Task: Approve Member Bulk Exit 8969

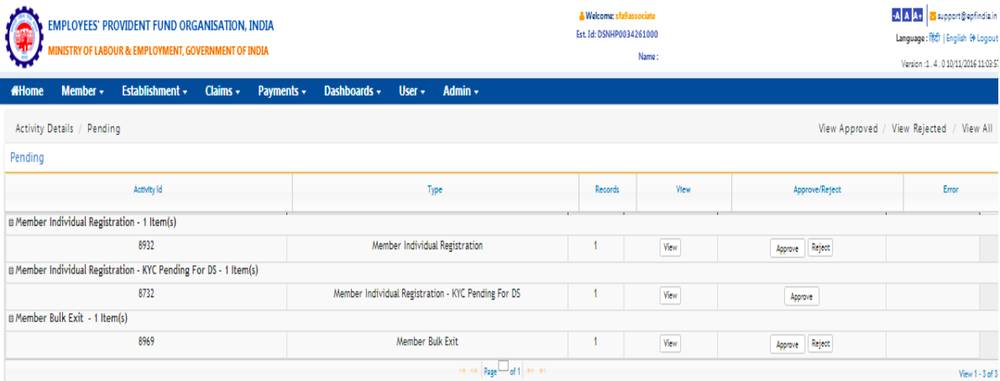Action: pyautogui.click(x=788, y=344)
